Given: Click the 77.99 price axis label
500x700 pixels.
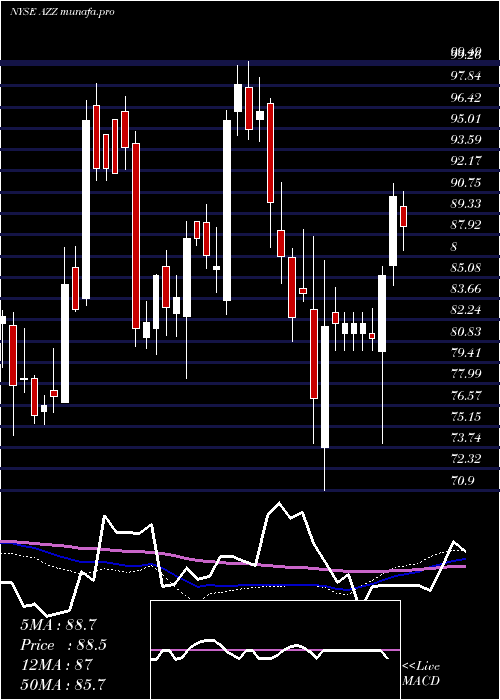Looking at the screenshot, I should 466,374.
